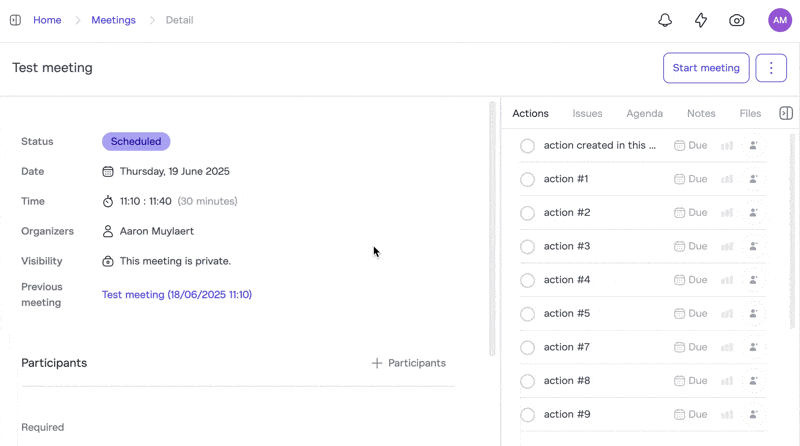
Task: Click the Start meeting button
Action: point(706,68)
